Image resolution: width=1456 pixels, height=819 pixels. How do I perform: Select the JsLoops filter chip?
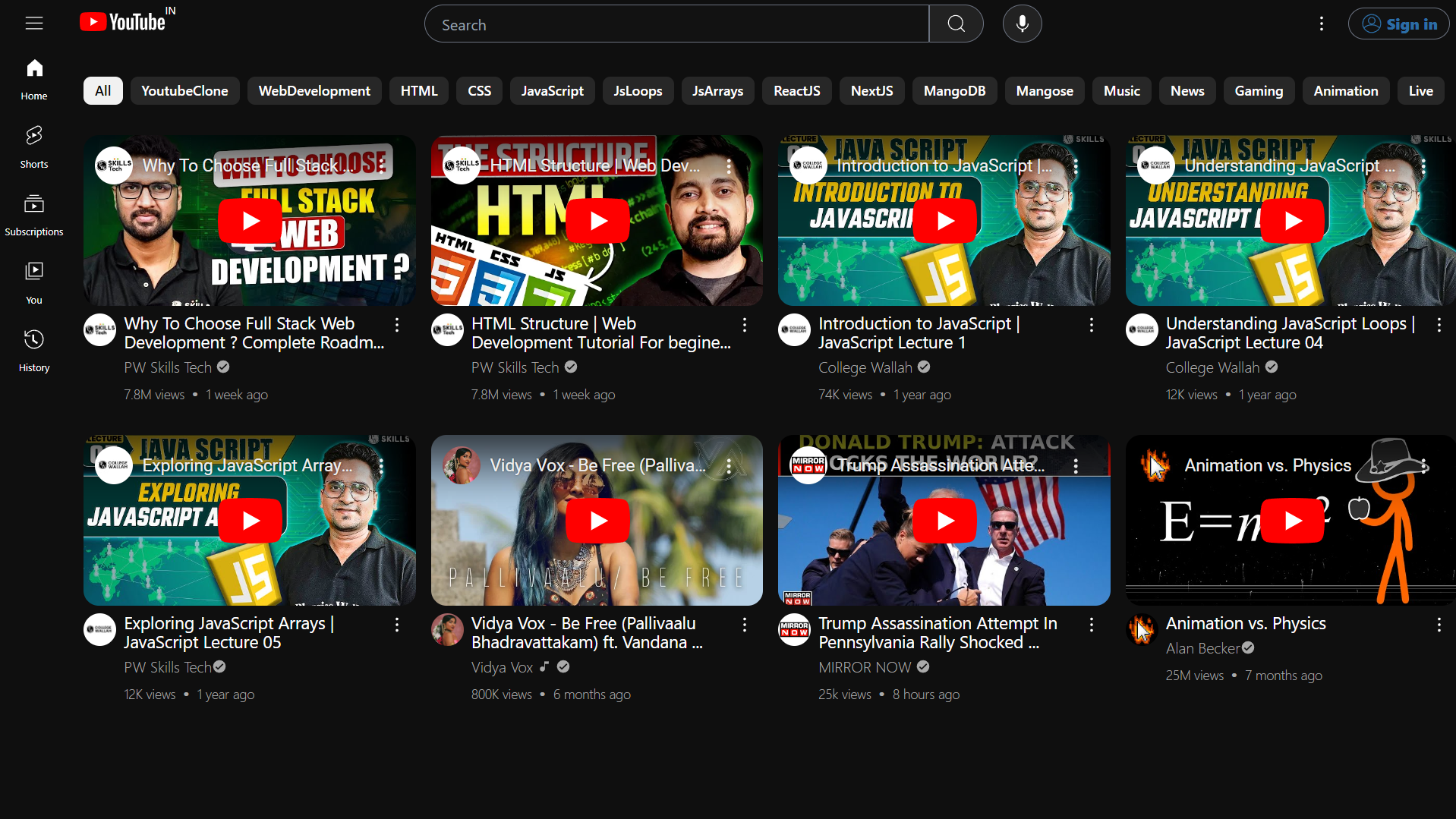point(638,91)
